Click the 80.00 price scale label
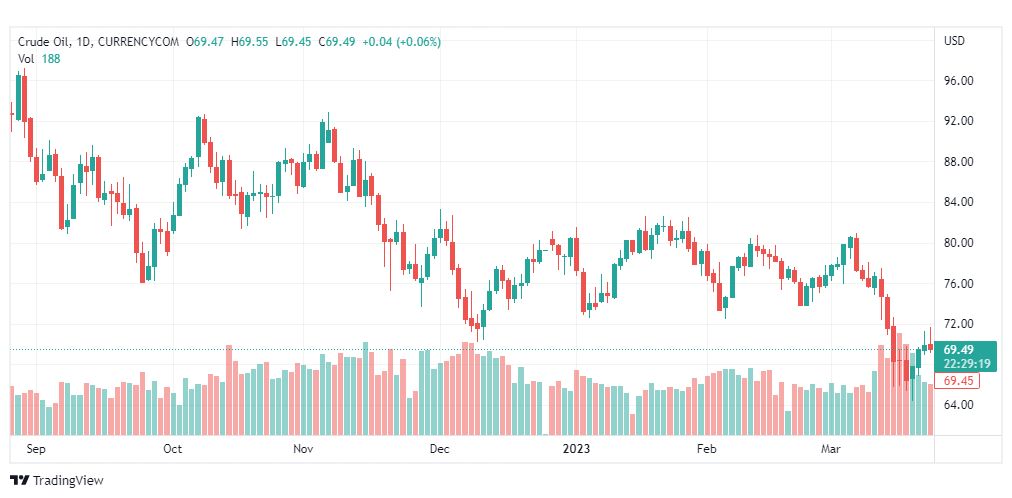Screen dimensions: 1012x498 point(959,243)
